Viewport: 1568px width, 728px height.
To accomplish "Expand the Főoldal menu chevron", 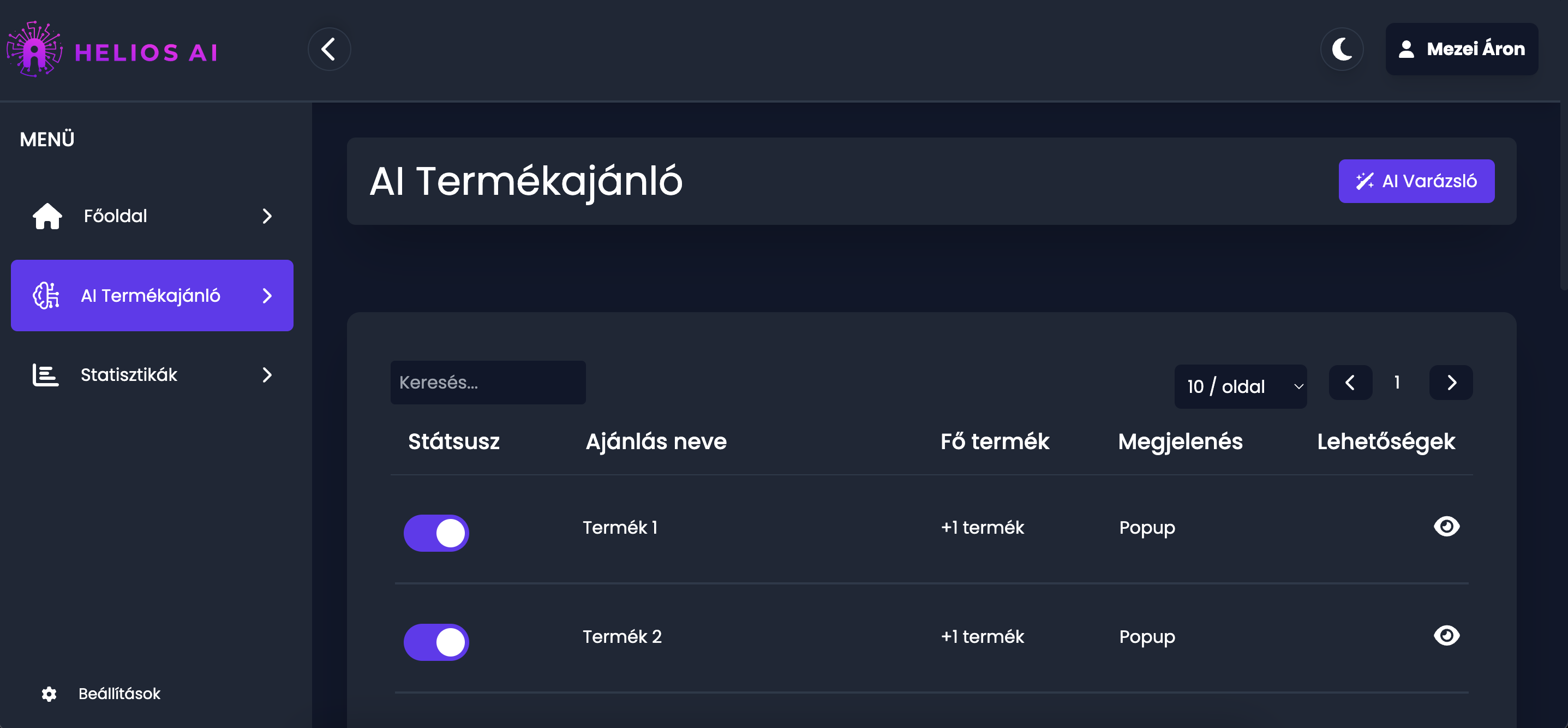I will click(x=267, y=216).
